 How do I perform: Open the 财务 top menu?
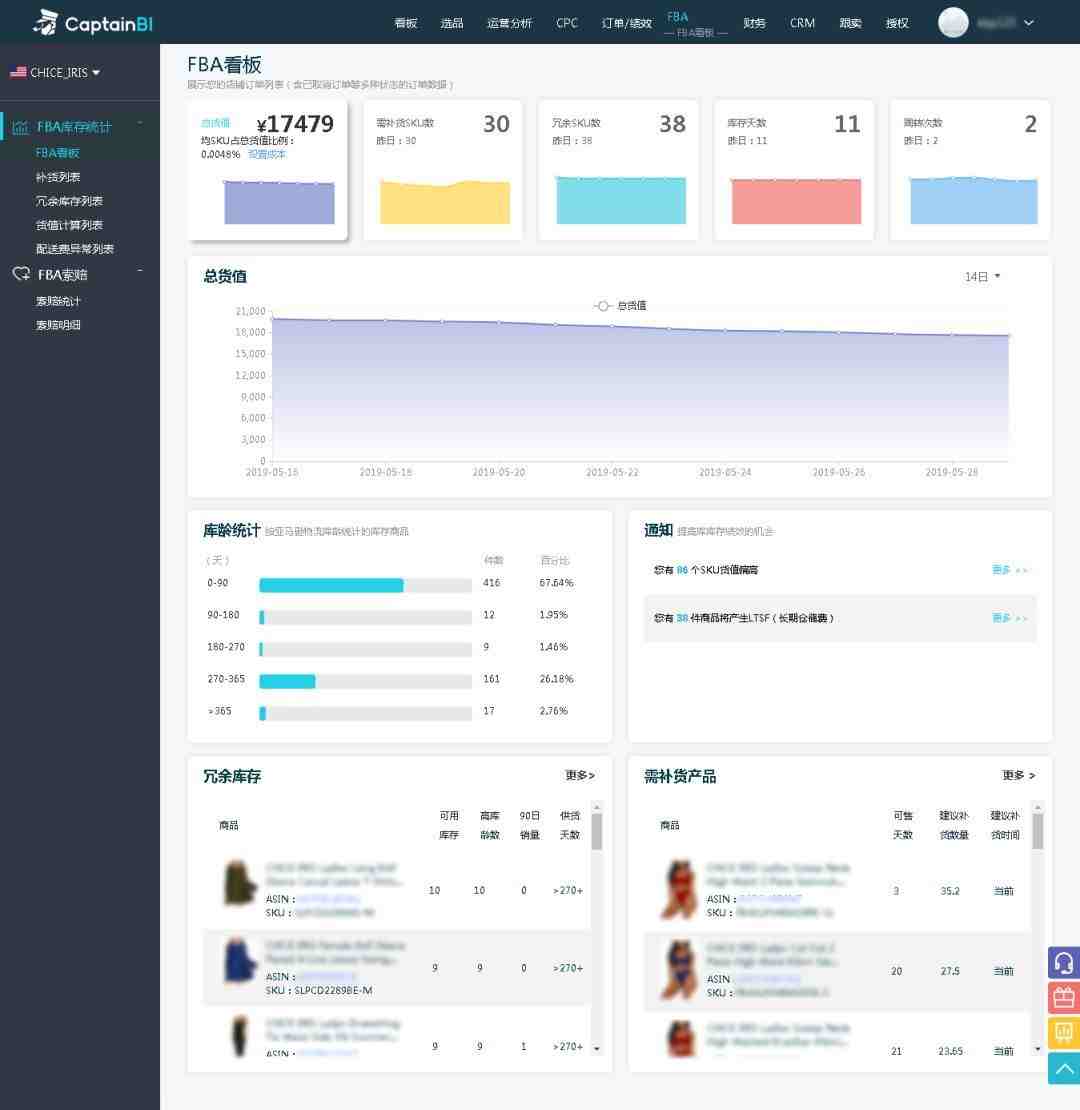[754, 23]
